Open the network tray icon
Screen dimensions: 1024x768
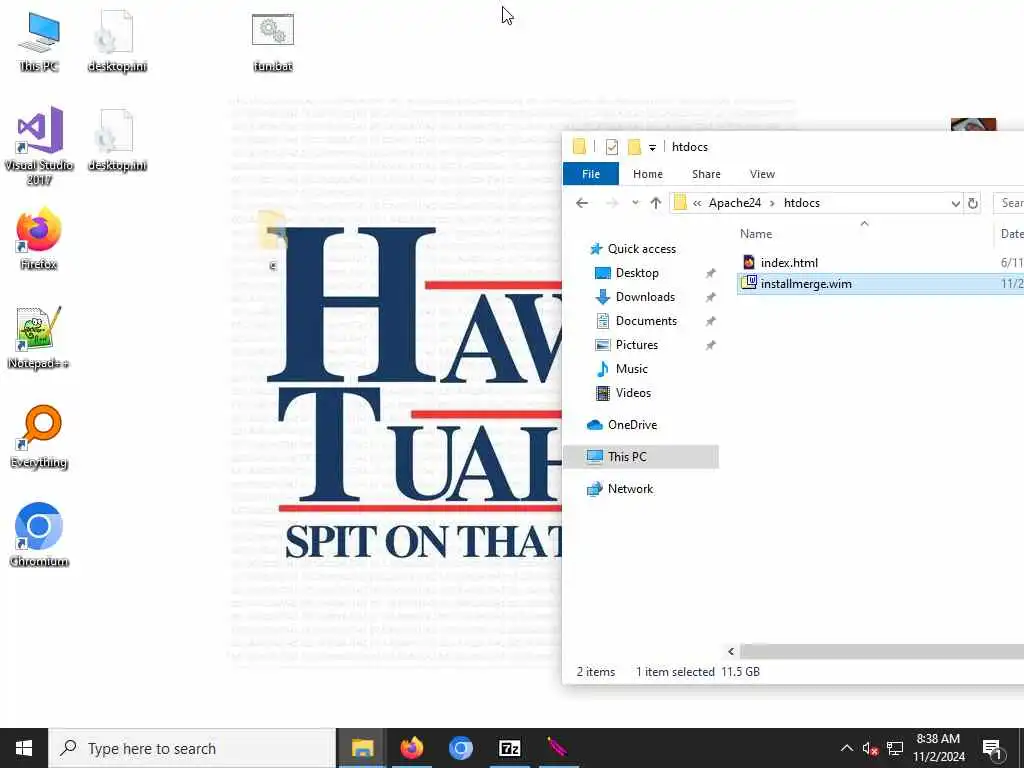pyautogui.click(x=895, y=748)
